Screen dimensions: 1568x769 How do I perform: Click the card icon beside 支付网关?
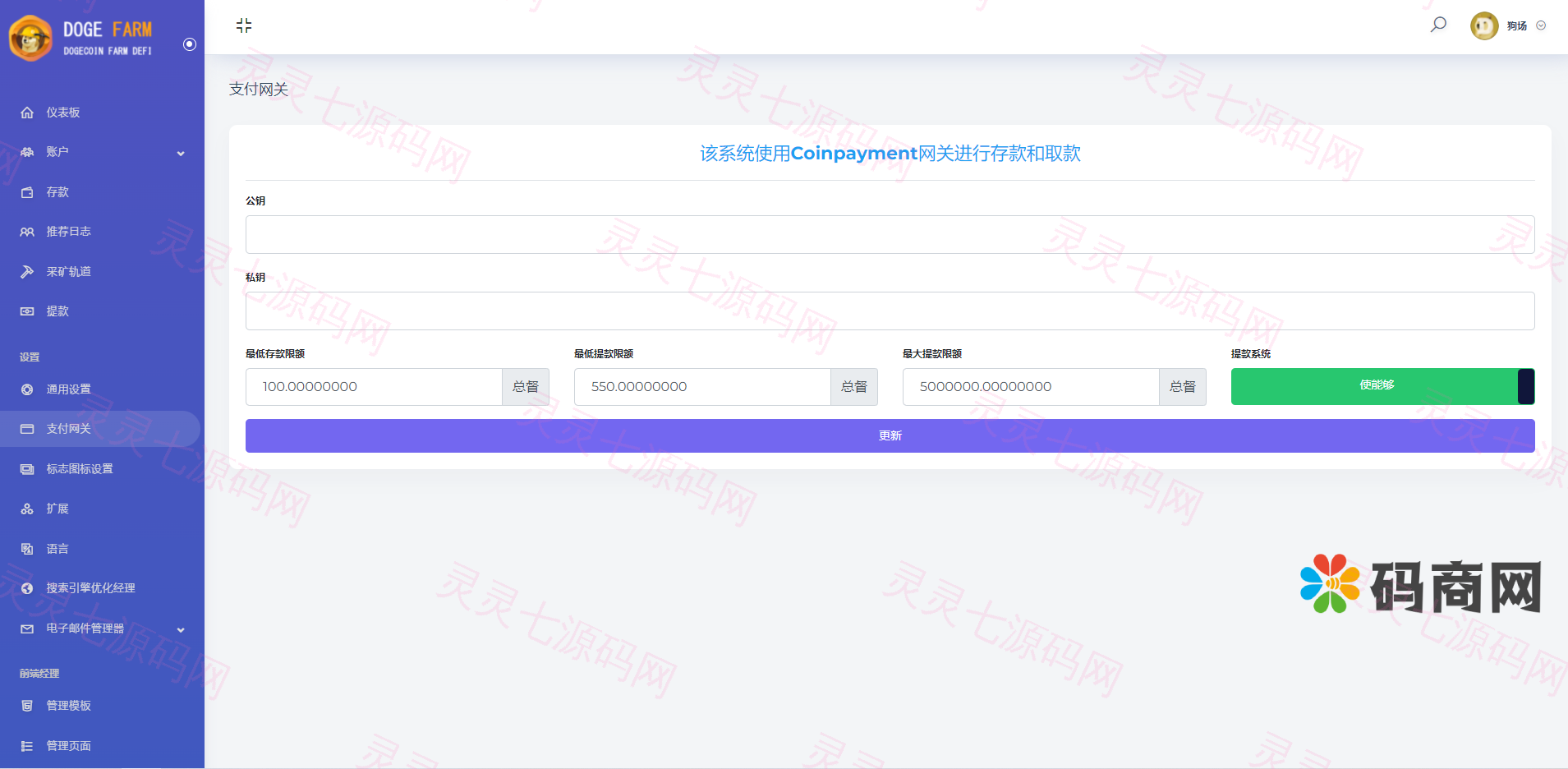click(x=27, y=429)
